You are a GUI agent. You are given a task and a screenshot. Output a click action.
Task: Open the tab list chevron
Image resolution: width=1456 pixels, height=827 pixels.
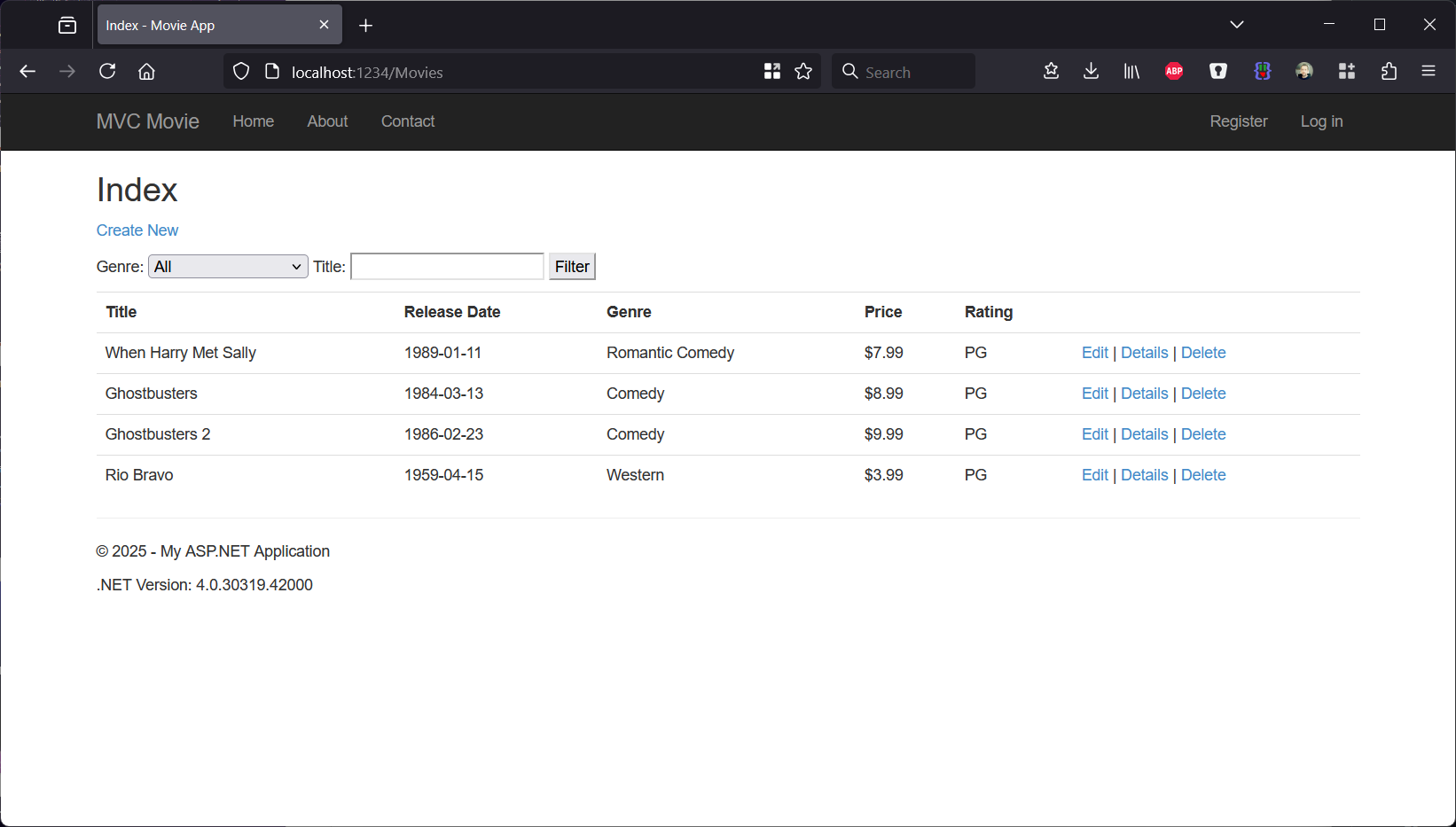point(1237,25)
